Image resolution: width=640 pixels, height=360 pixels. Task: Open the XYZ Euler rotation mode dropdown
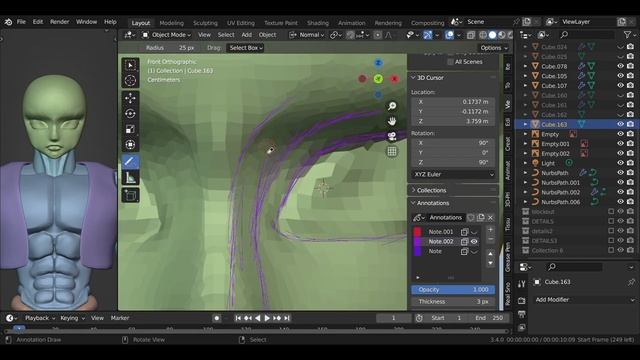click(x=453, y=174)
